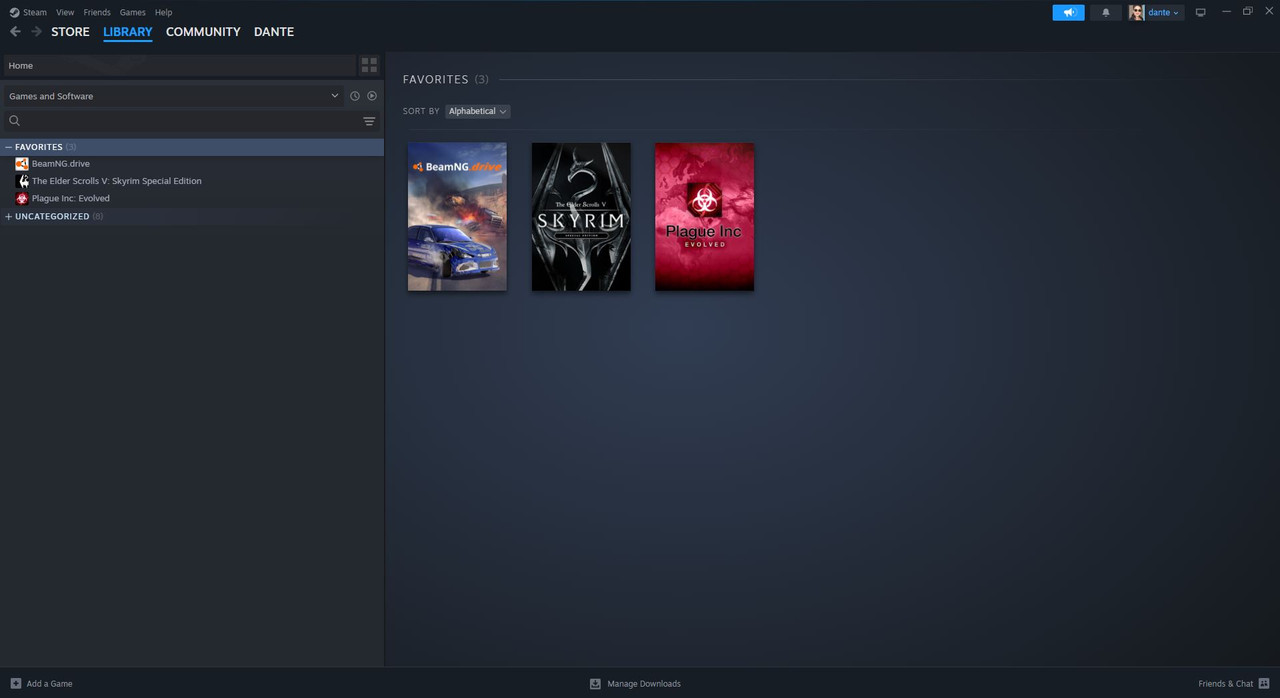The width and height of the screenshot is (1280, 698).
Task: Minimize the Steam window
Action: 1226,12
